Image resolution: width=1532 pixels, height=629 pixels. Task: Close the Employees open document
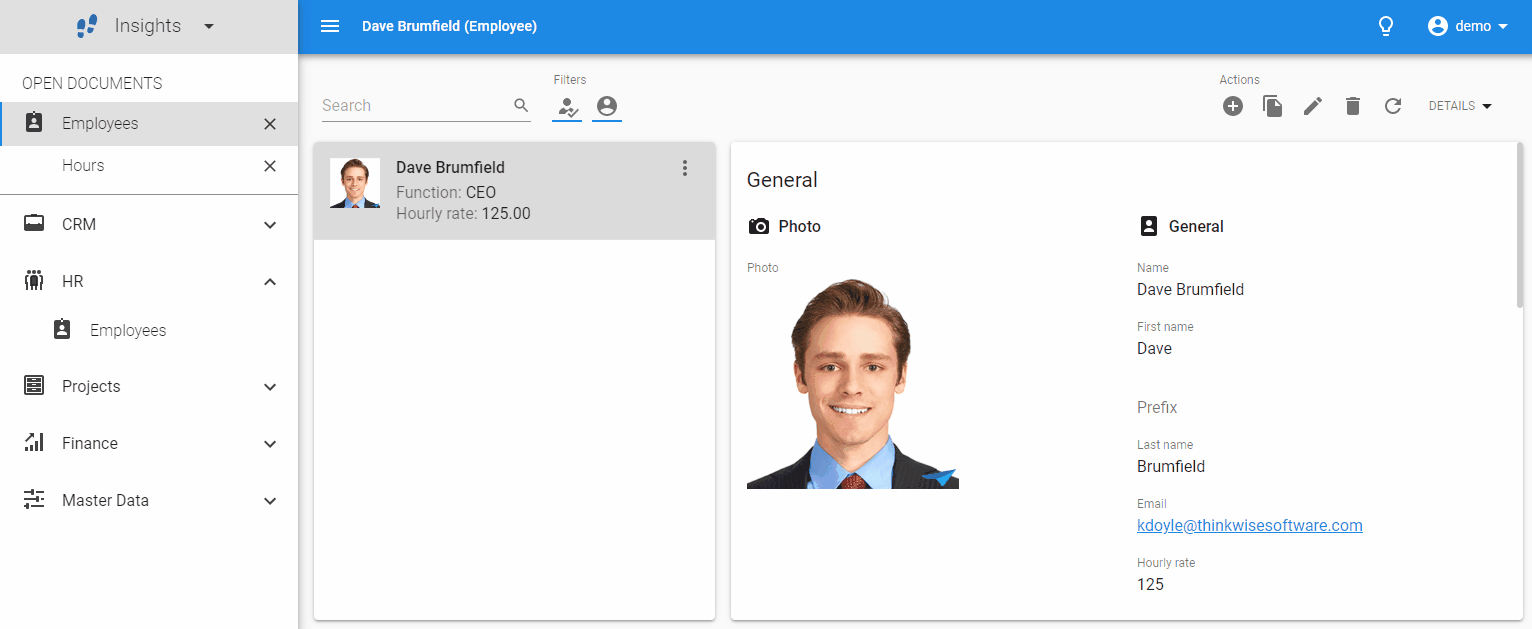[x=269, y=124]
